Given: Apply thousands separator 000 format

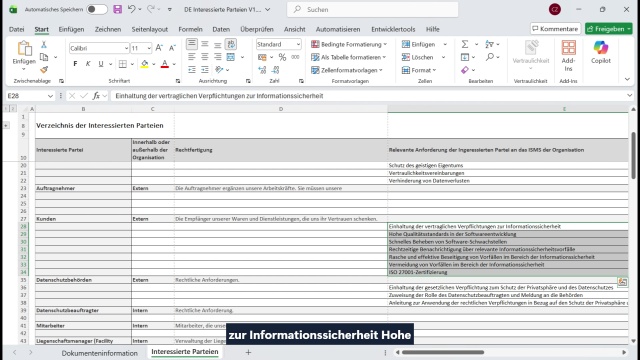Looking at the screenshot, I should [x=295, y=57].
